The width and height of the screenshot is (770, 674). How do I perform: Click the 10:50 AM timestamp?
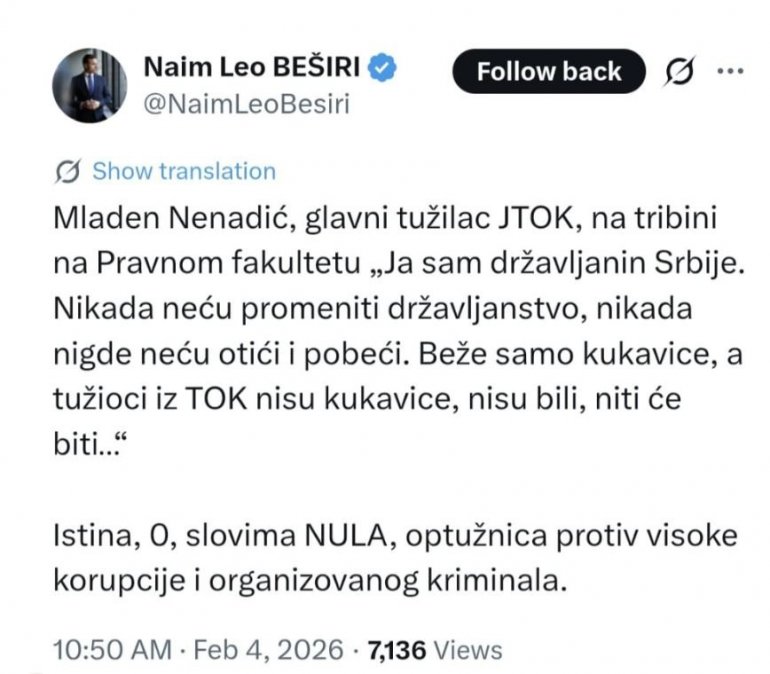click(111, 650)
